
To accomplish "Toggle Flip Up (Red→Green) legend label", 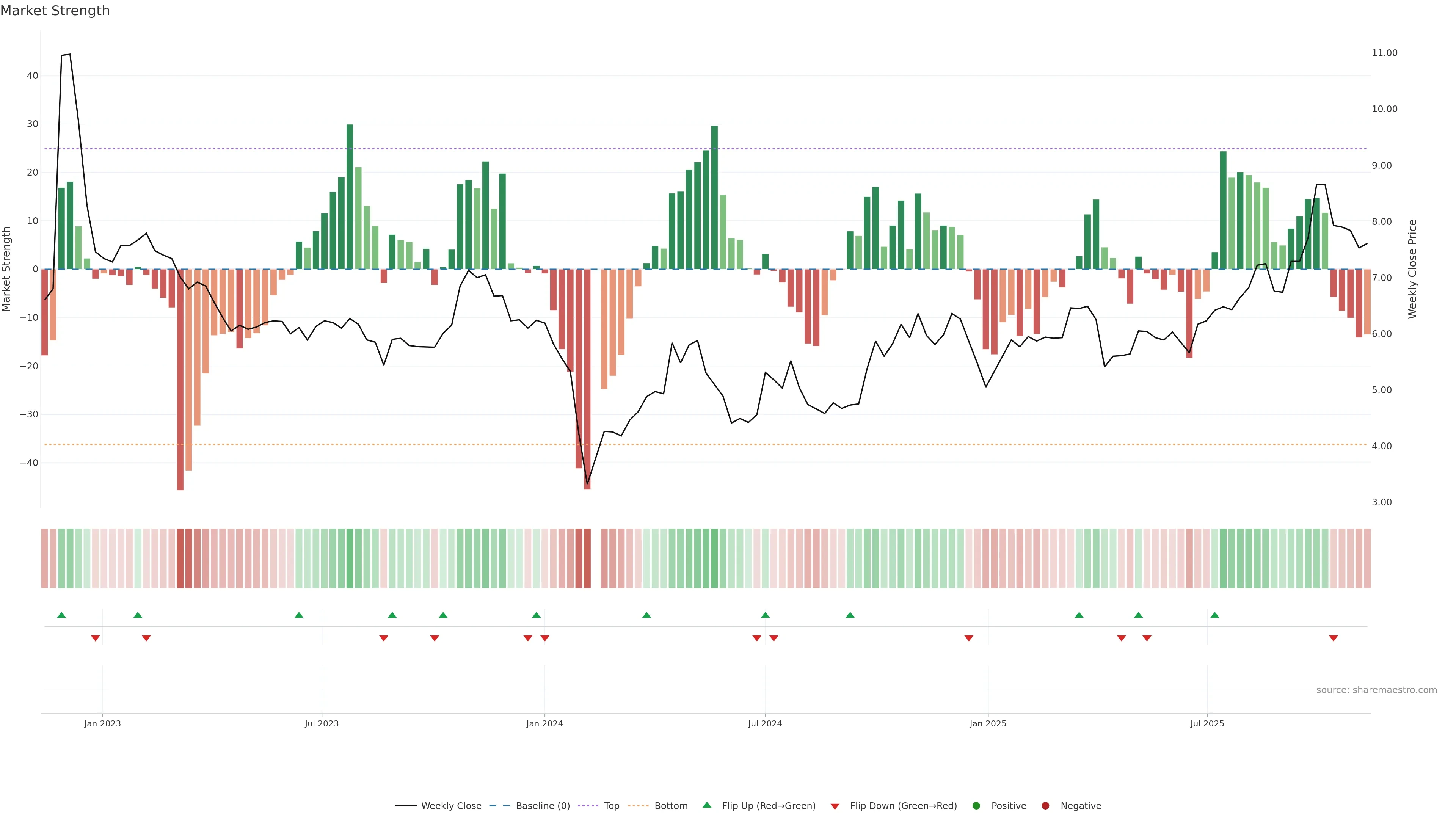I will click(x=768, y=806).
